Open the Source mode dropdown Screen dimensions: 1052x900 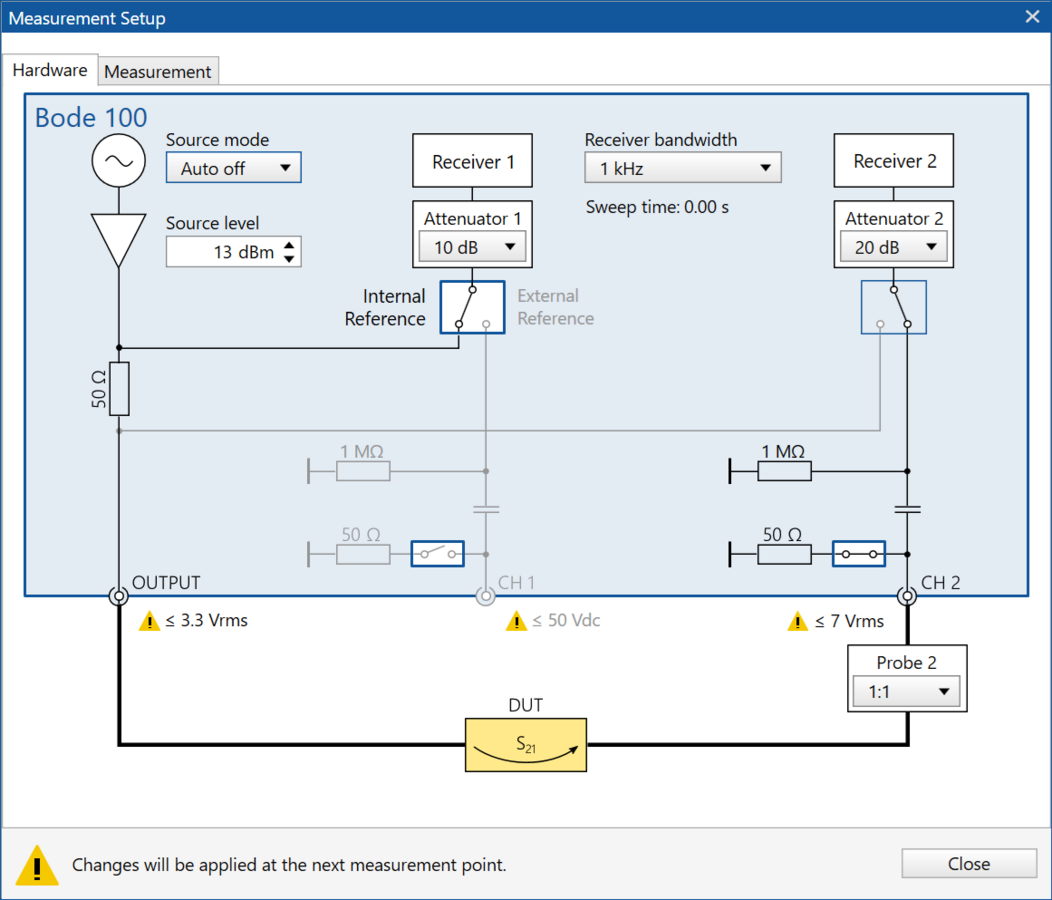pos(233,168)
